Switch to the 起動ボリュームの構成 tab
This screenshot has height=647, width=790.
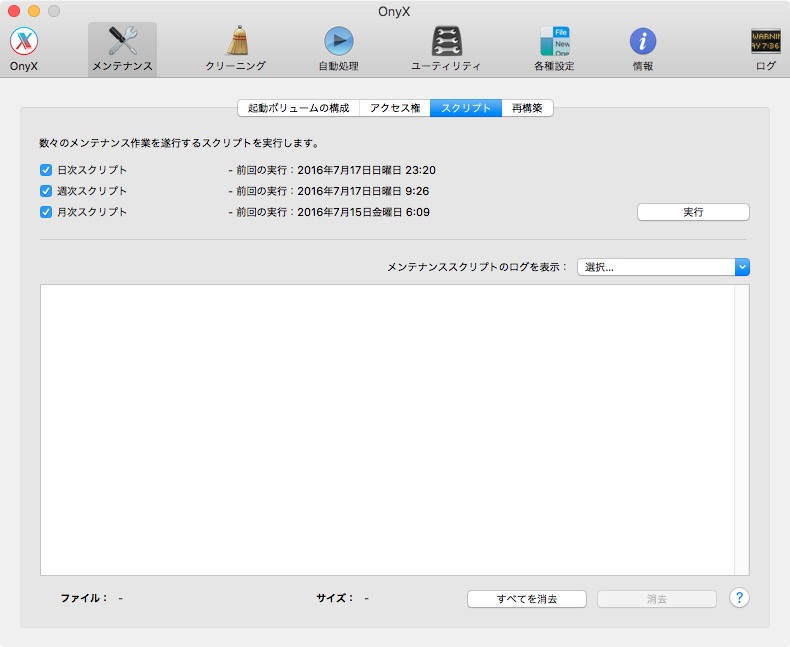tap(298, 108)
